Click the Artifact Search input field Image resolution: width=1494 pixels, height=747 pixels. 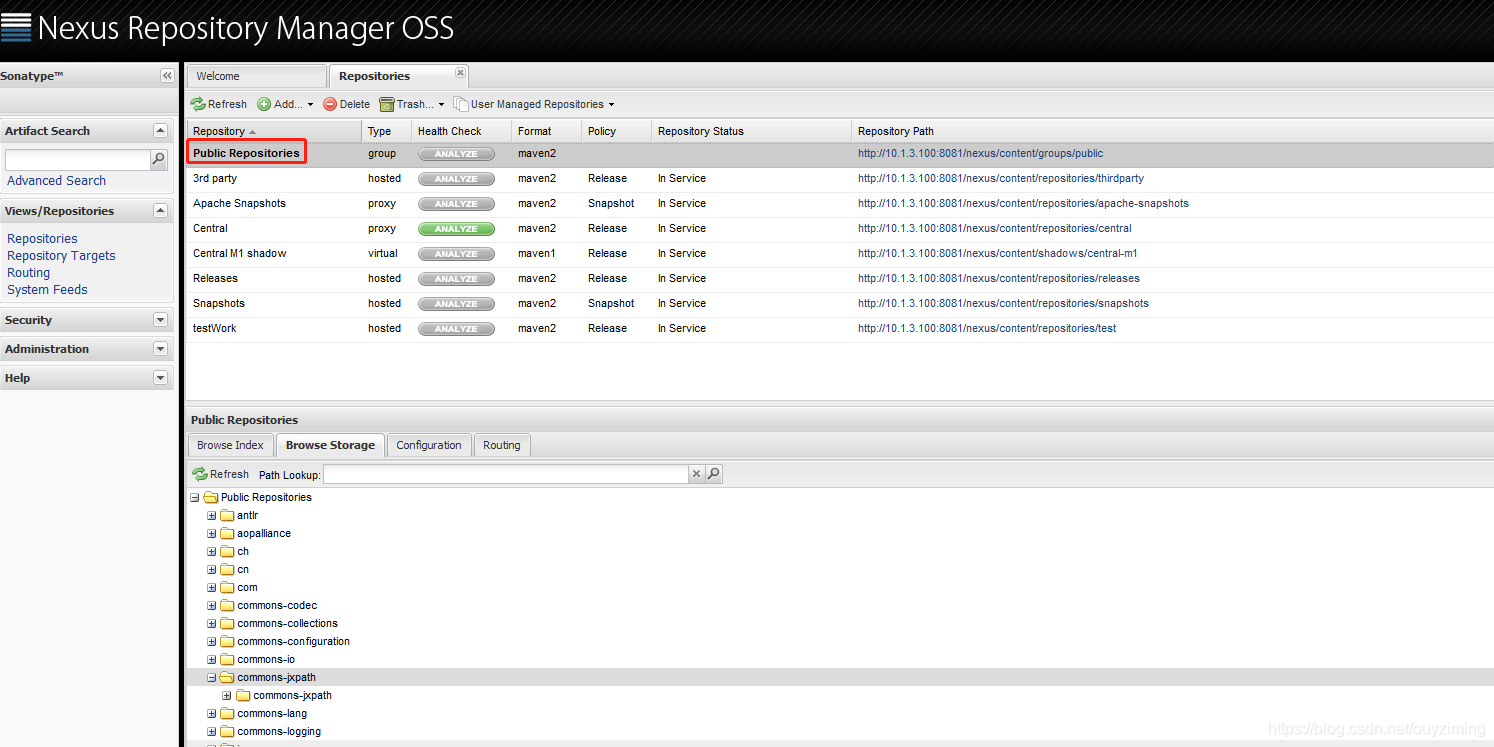coord(77,160)
